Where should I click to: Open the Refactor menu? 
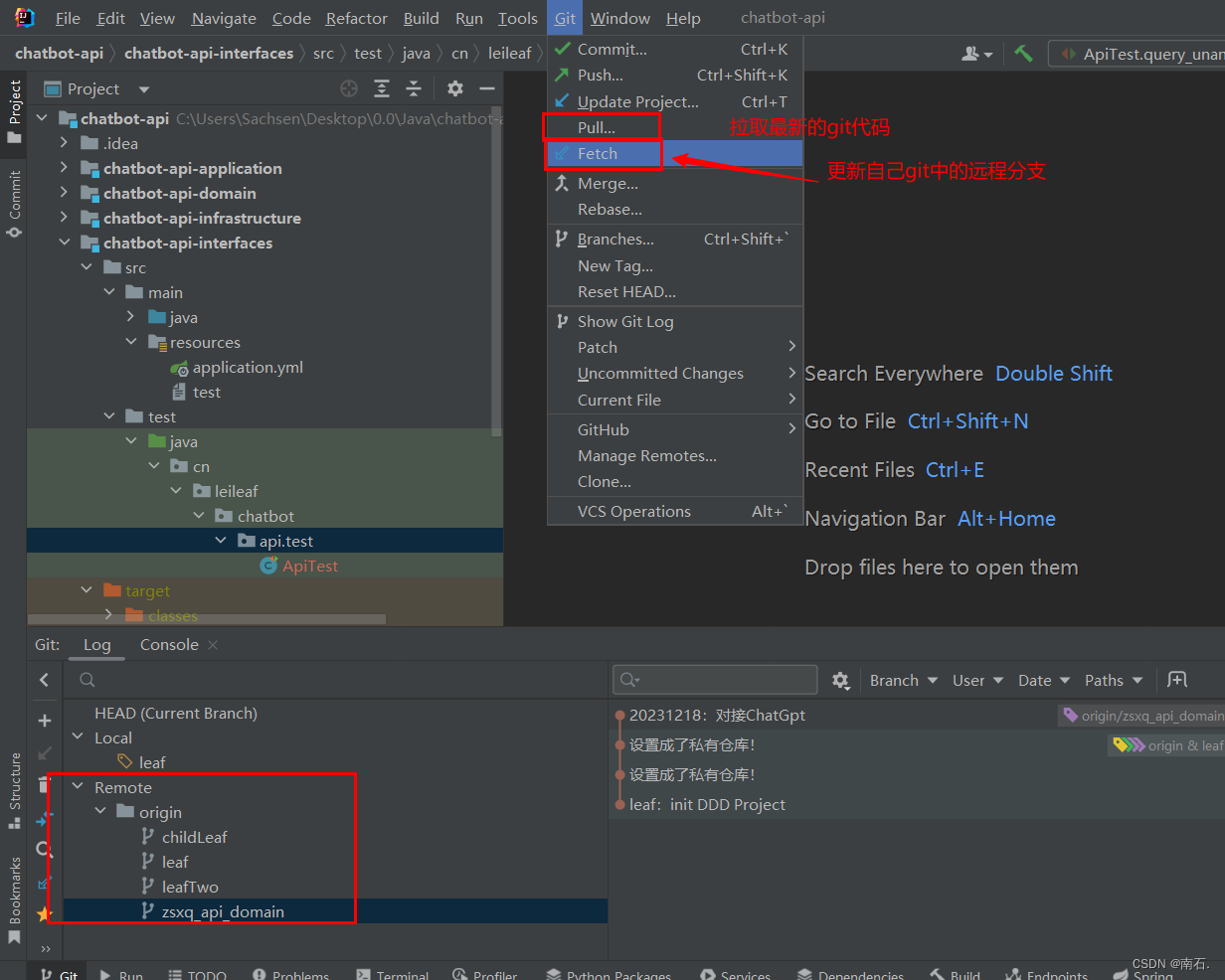[357, 18]
